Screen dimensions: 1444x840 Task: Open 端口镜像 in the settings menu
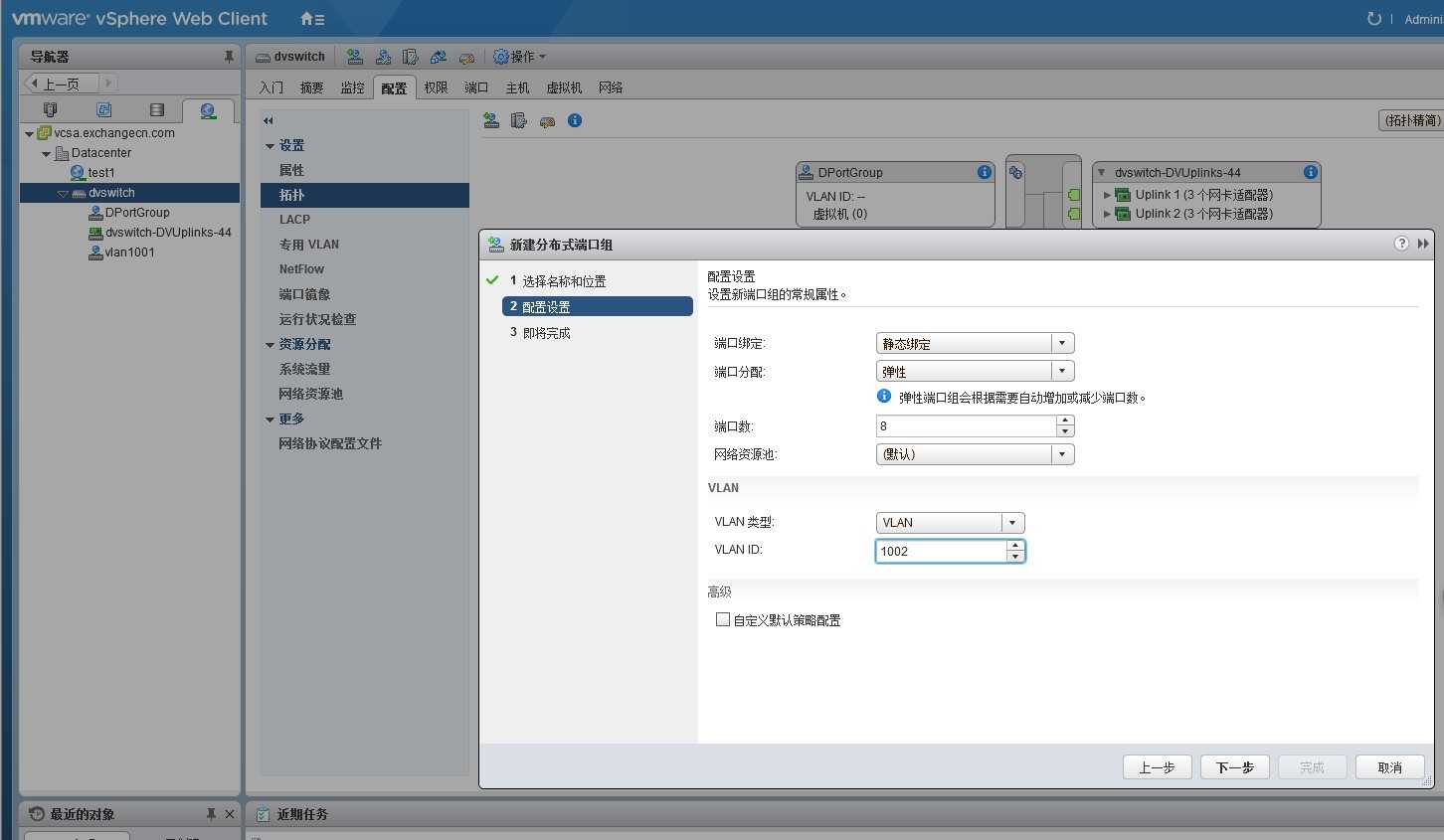click(304, 294)
